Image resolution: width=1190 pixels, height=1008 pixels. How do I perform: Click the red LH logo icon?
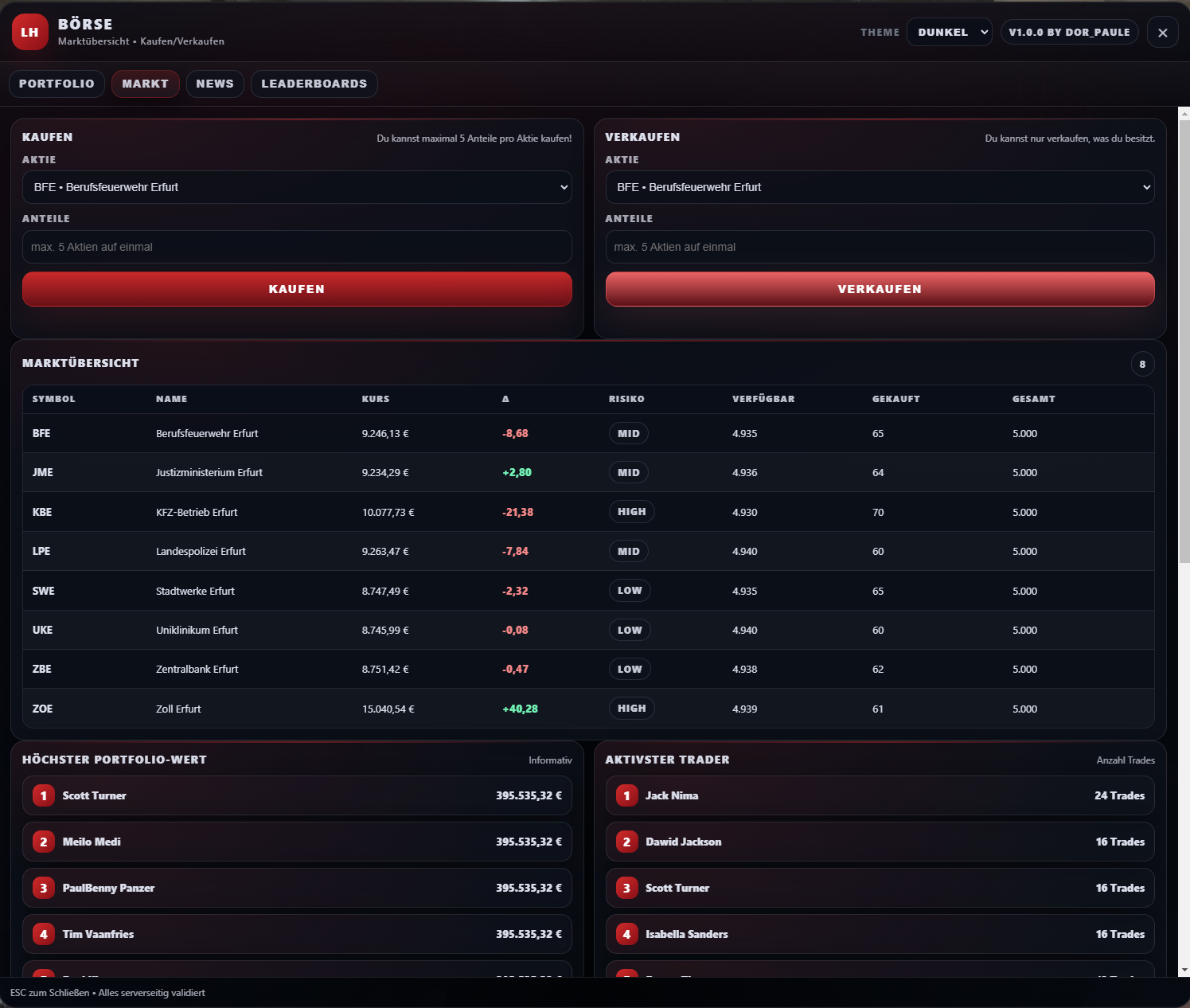[29, 32]
